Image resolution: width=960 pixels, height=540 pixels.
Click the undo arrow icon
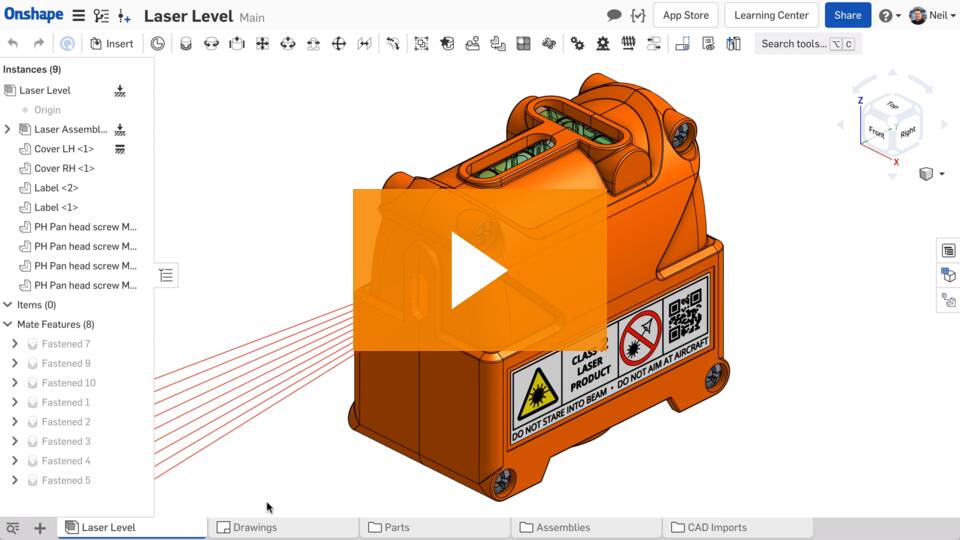click(x=13, y=44)
